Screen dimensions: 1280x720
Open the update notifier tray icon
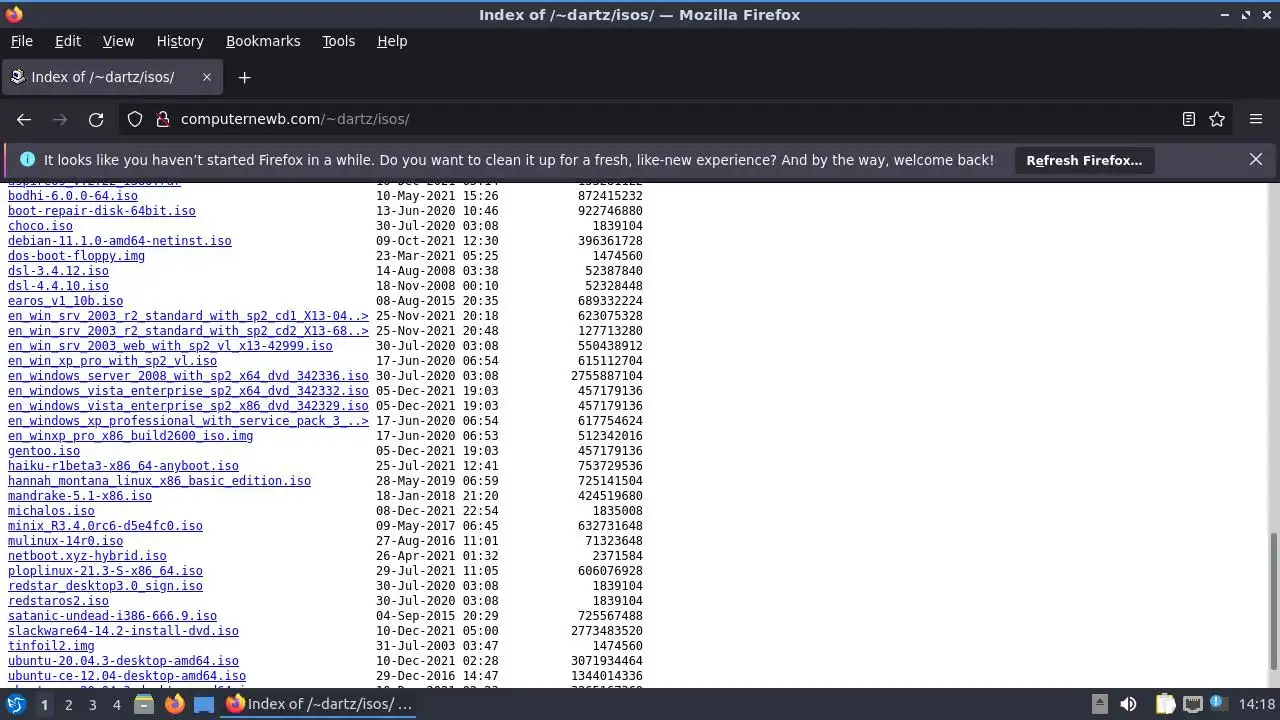tap(1218, 704)
